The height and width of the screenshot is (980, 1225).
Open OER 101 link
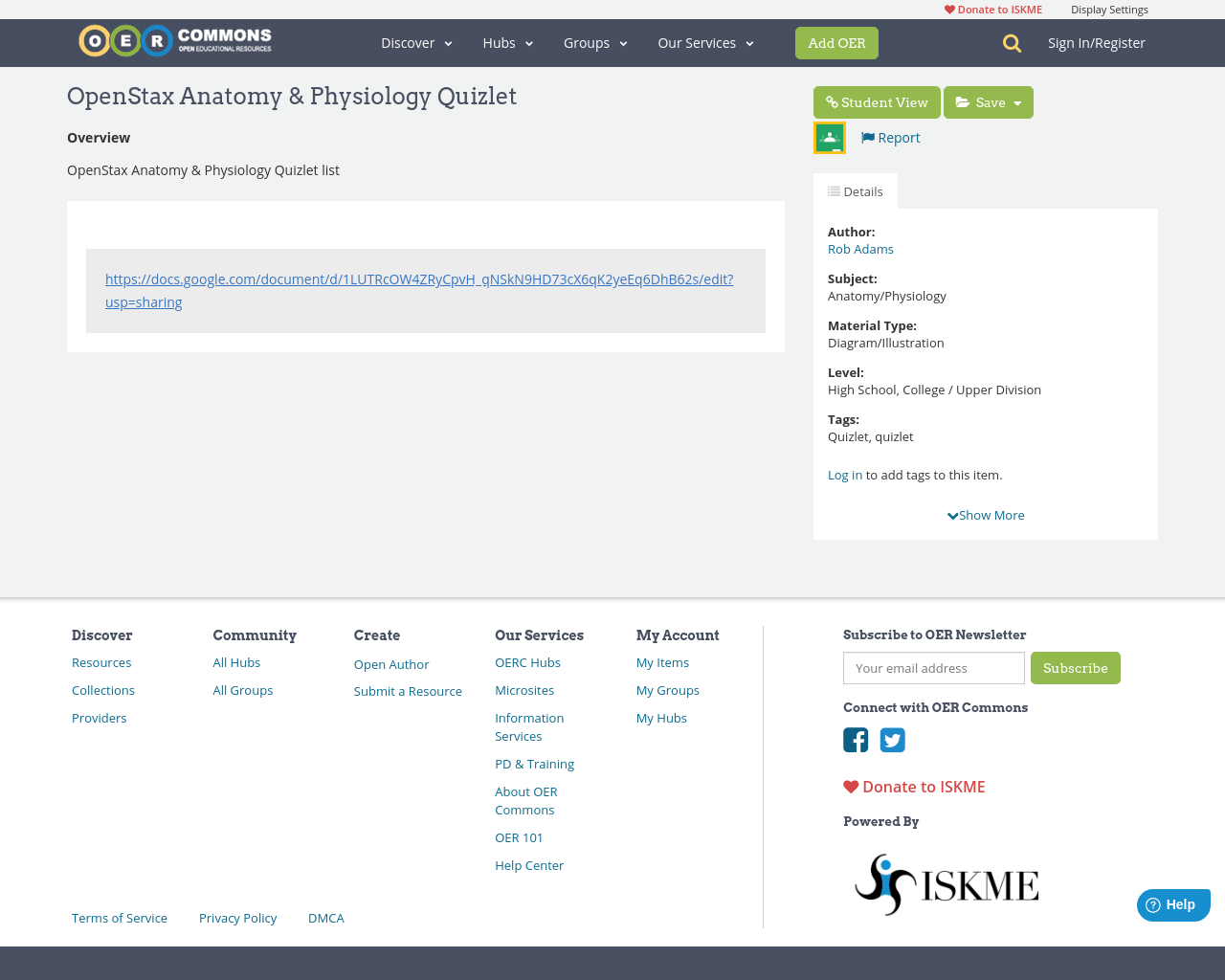519,837
